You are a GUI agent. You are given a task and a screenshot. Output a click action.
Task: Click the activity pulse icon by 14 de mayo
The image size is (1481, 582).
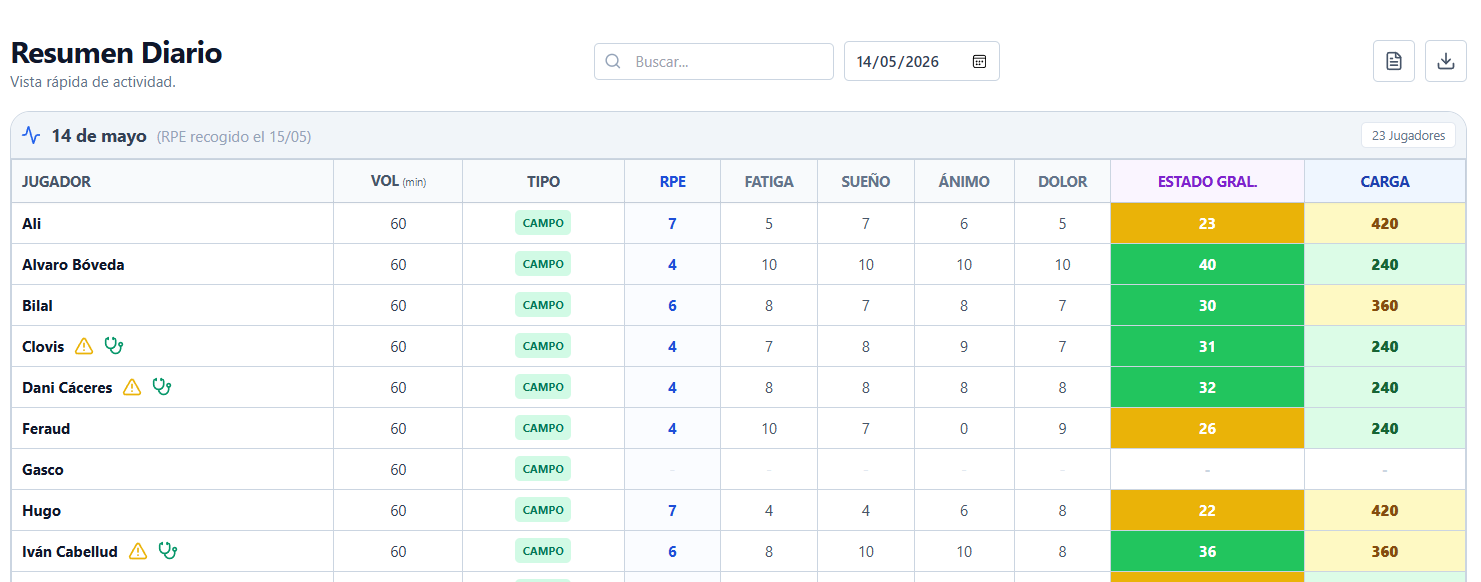[x=31, y=135]
